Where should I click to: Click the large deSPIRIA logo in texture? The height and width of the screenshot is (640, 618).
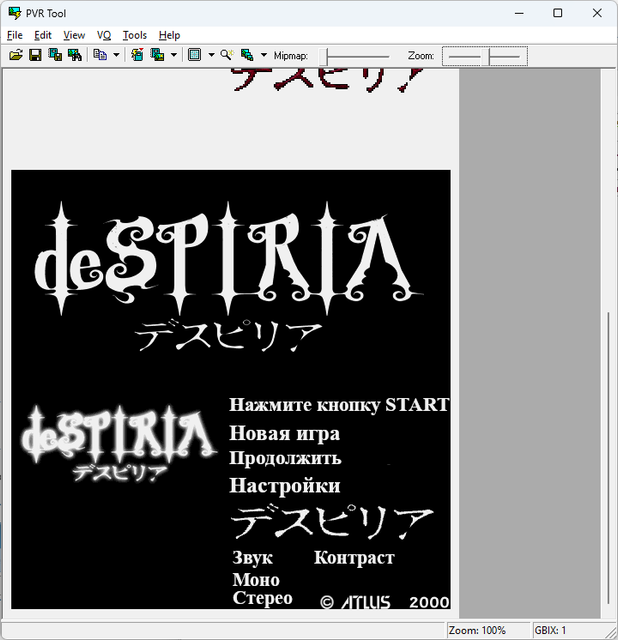click(x=229, y=259)
